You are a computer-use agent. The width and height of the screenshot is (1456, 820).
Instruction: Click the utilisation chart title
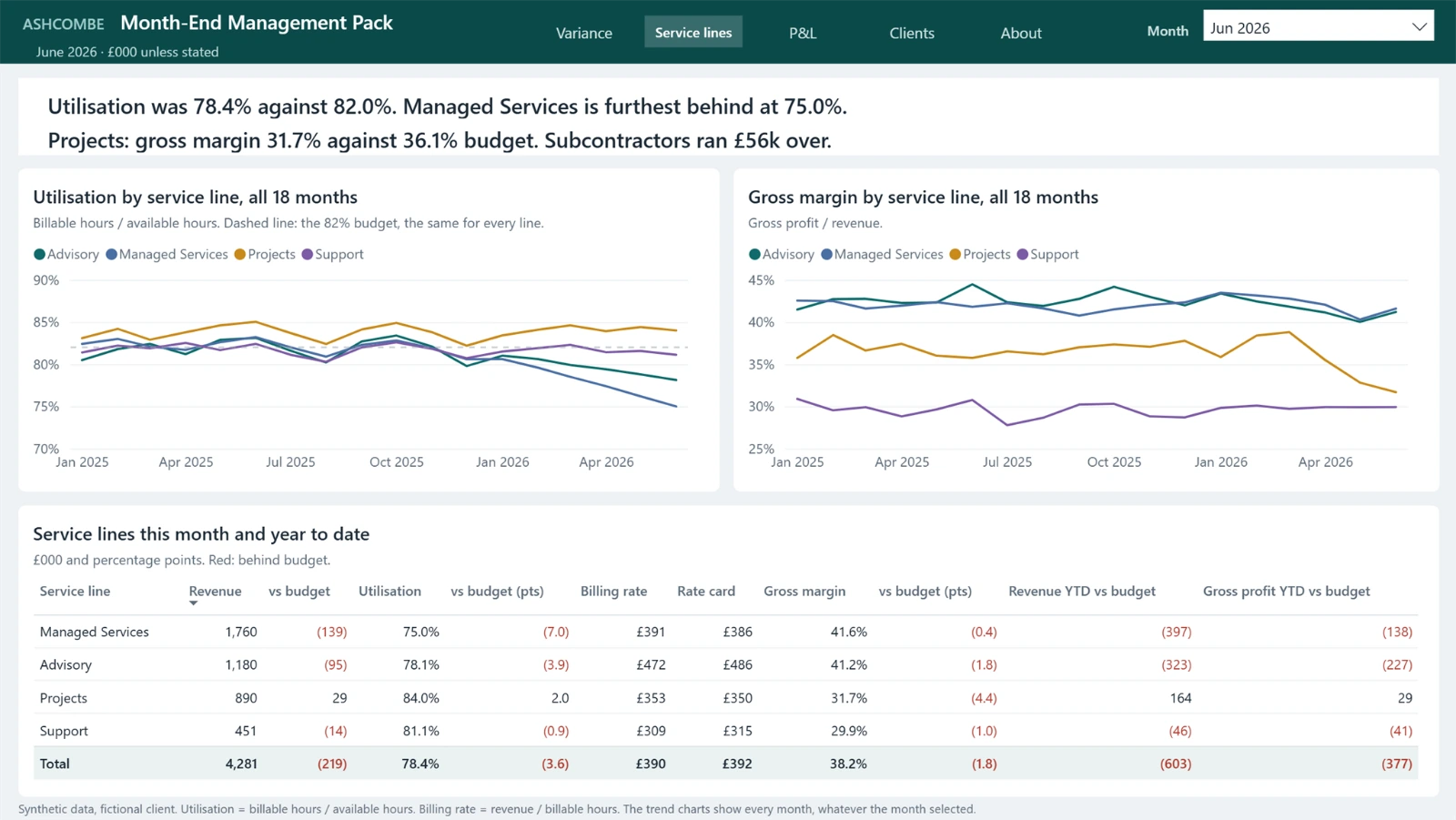[195, 197]
